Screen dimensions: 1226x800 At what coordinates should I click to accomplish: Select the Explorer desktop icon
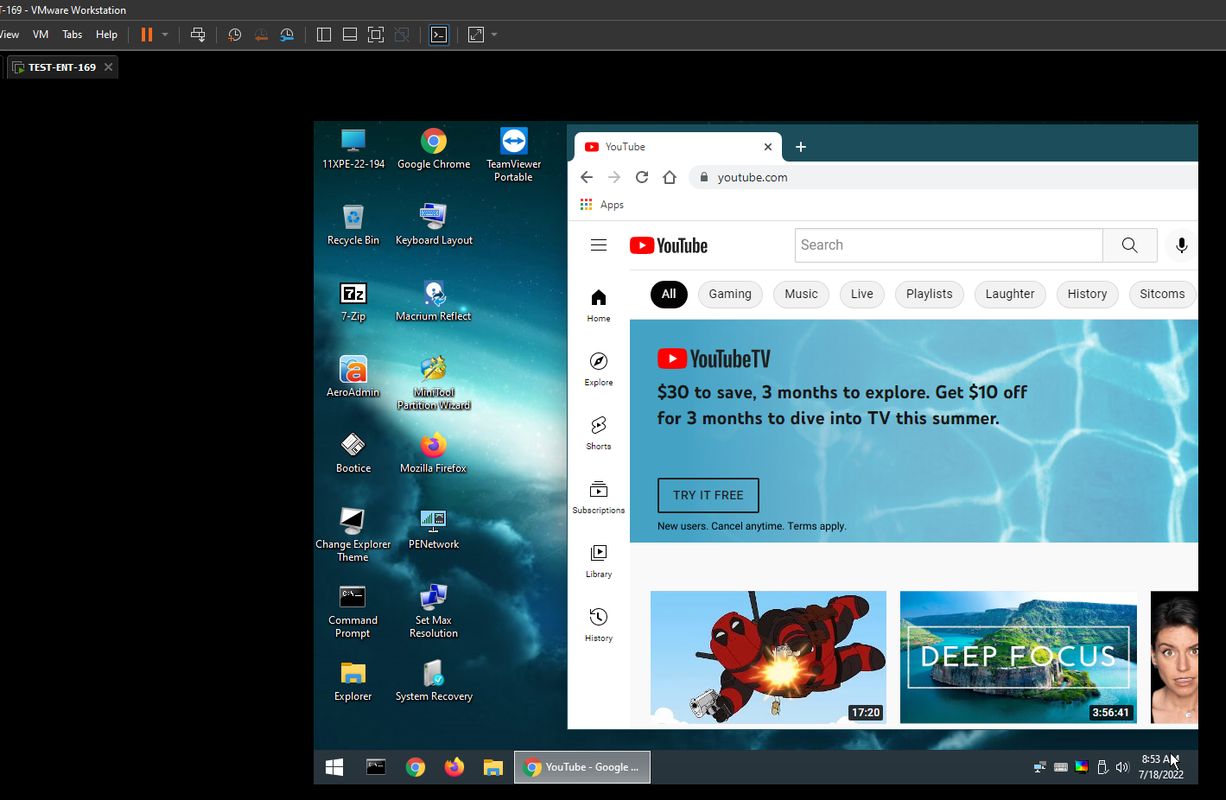[x=353, y=681]
